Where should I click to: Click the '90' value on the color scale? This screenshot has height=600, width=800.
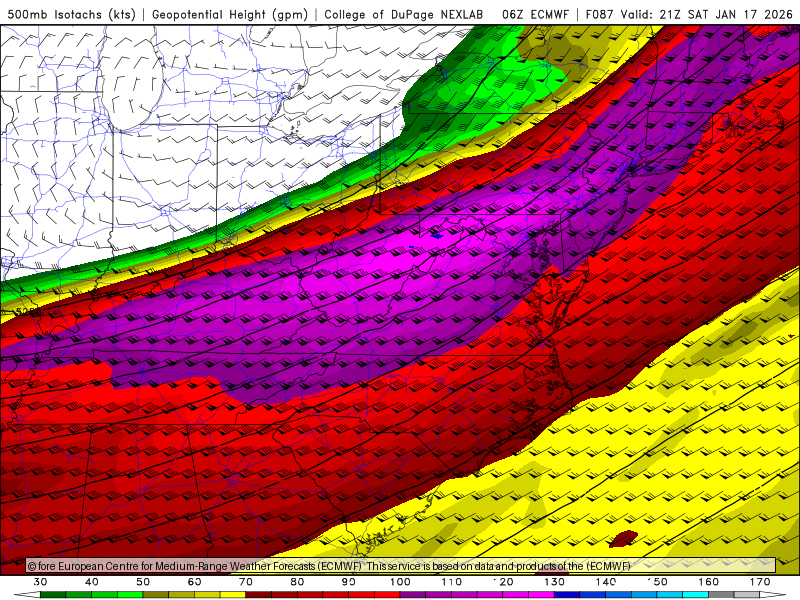[x=349, y=582]
